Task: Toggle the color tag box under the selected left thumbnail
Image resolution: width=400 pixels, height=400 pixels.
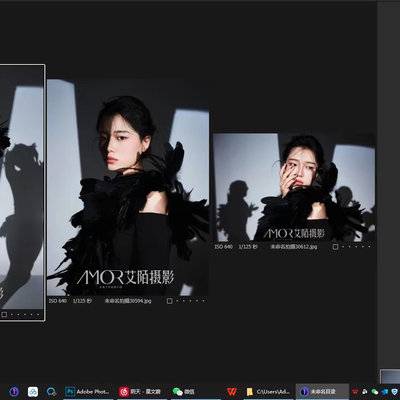Action: pyautogui.click(x=4, y=314)
